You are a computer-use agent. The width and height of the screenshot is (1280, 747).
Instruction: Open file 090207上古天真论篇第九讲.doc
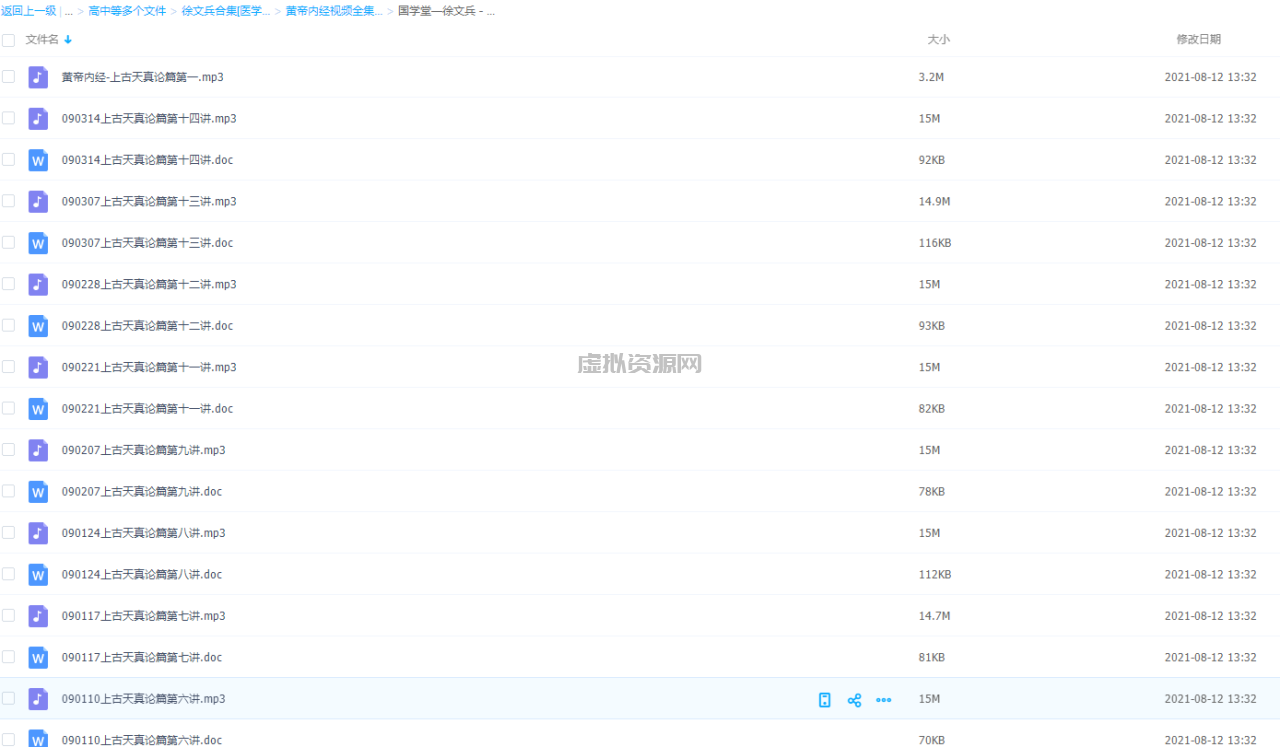[142, 492]
